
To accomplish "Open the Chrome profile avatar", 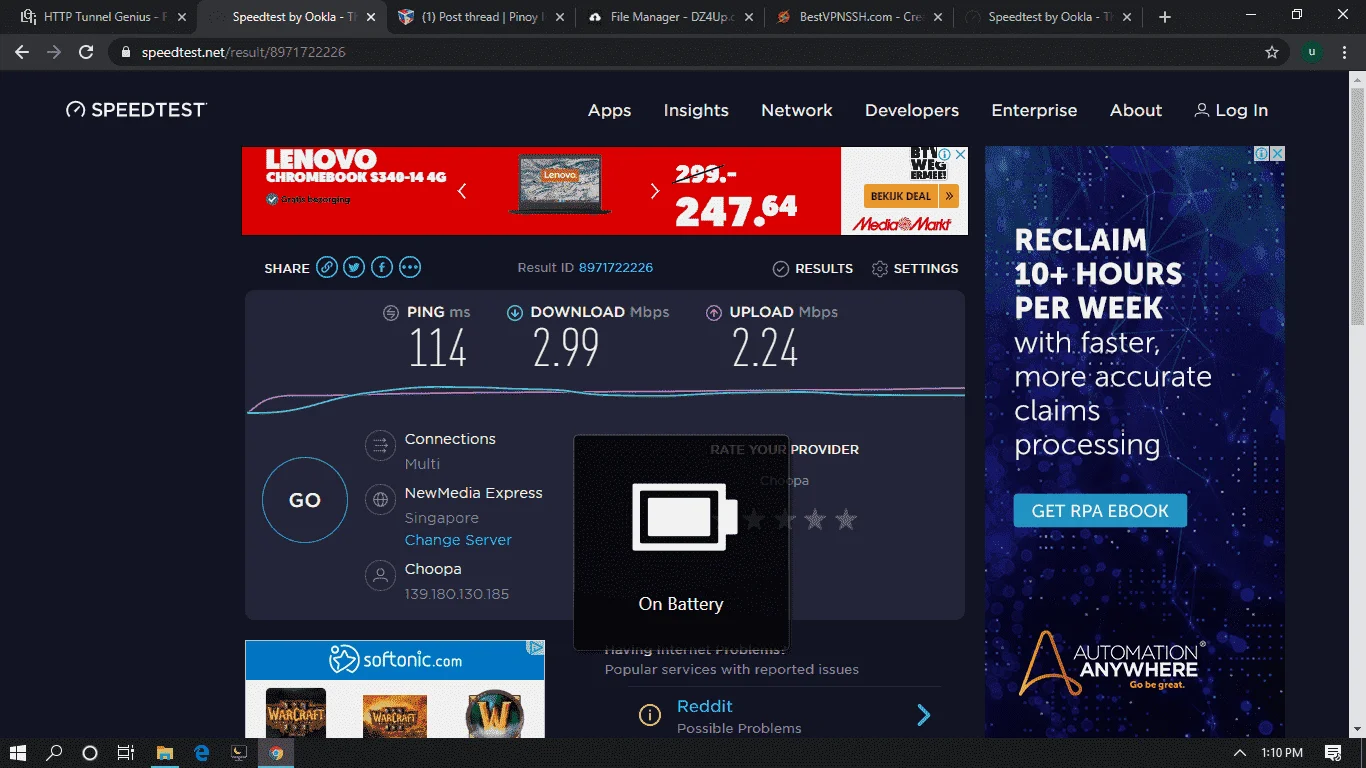I will tap(1311, 52).
